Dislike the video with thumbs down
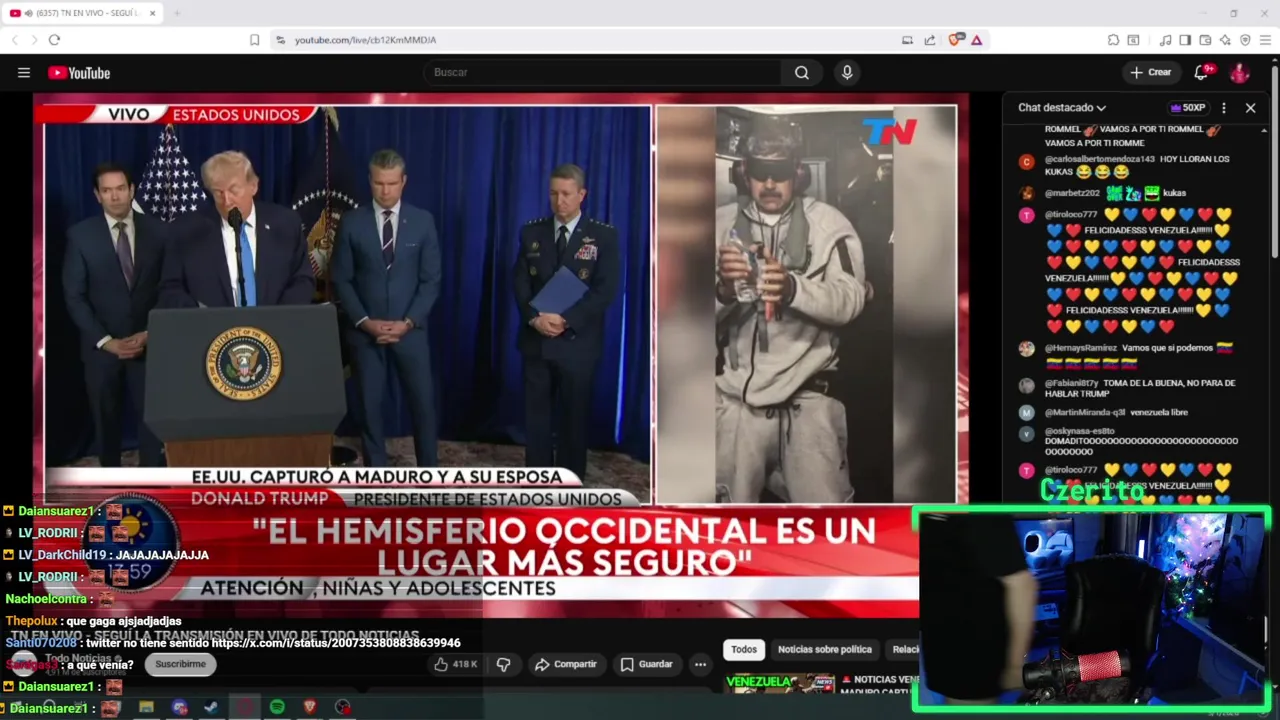 [503, 664]
